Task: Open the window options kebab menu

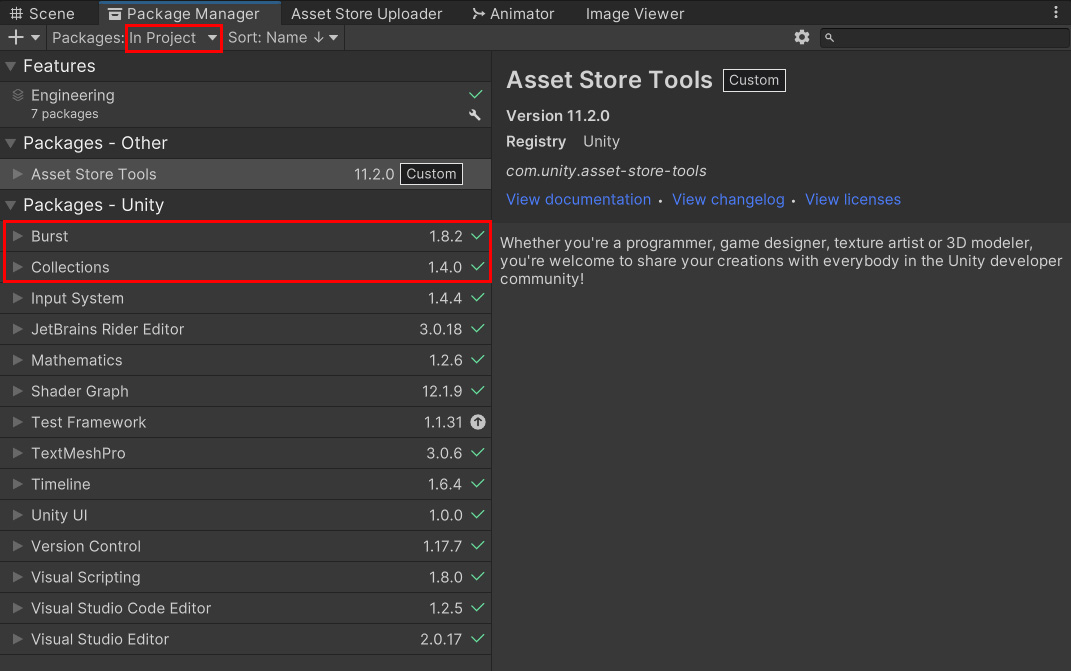Action: tap(1055, 12)
